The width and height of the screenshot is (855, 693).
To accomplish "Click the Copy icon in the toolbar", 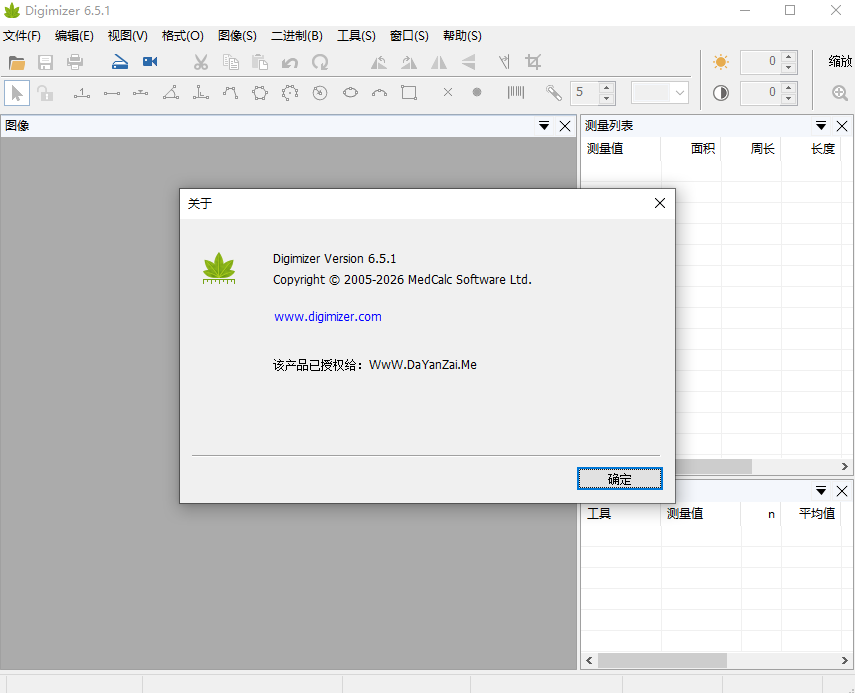I will coord(231,62).
